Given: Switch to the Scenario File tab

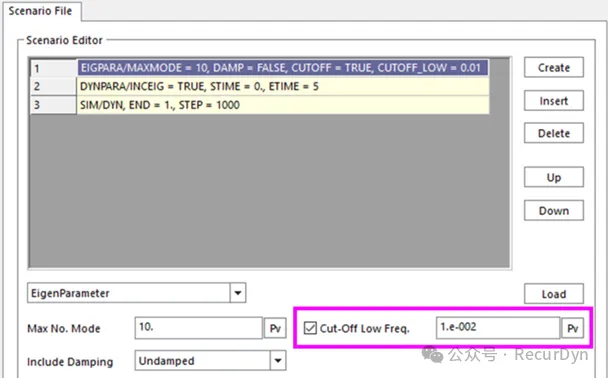Looking at the screenshot, I should tap(40, 11).
